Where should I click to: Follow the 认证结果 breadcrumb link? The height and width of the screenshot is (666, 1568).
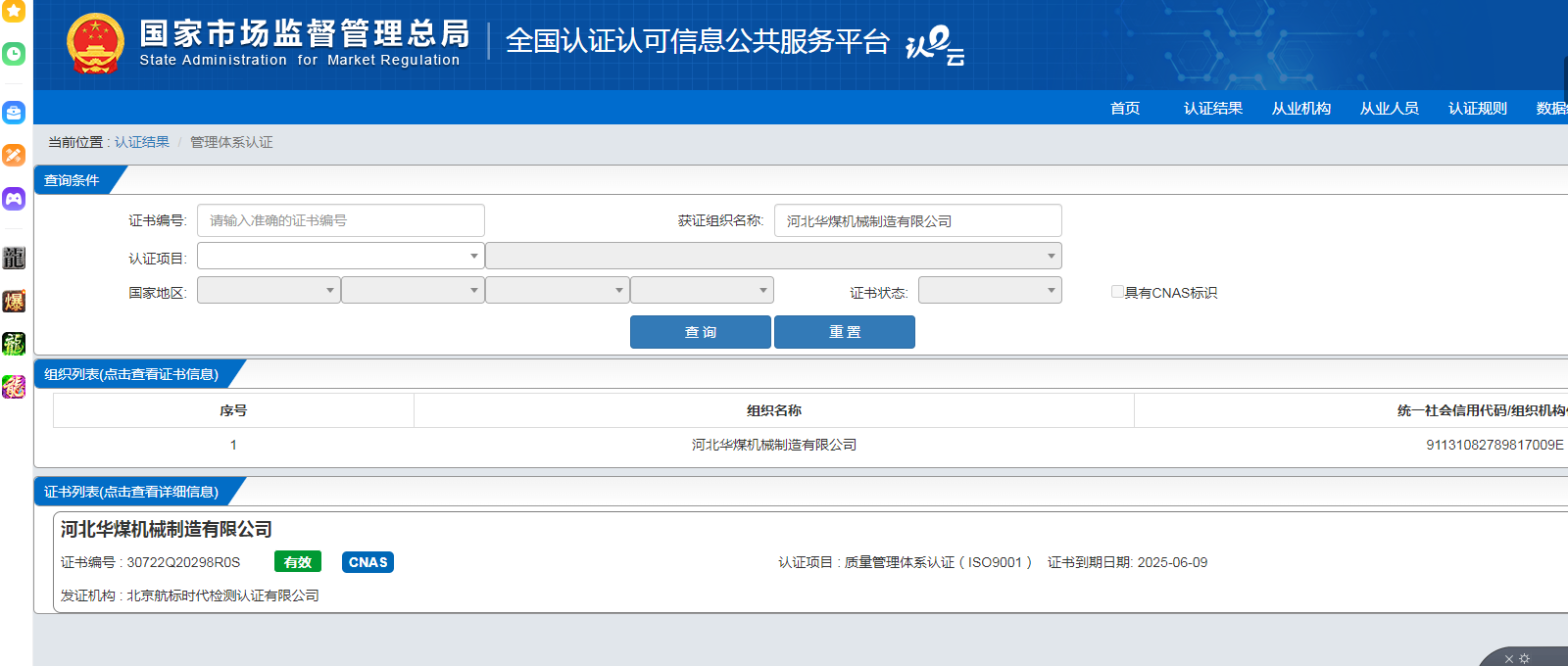tap(142, 142)
